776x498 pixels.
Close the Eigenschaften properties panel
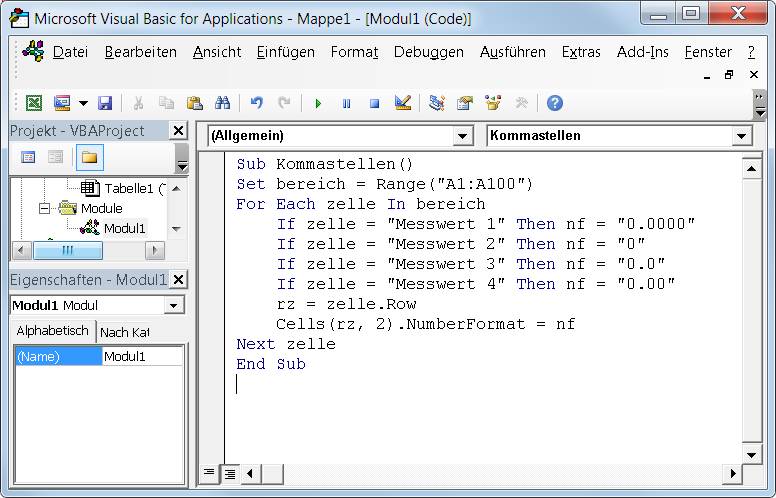tap(178, 280)
